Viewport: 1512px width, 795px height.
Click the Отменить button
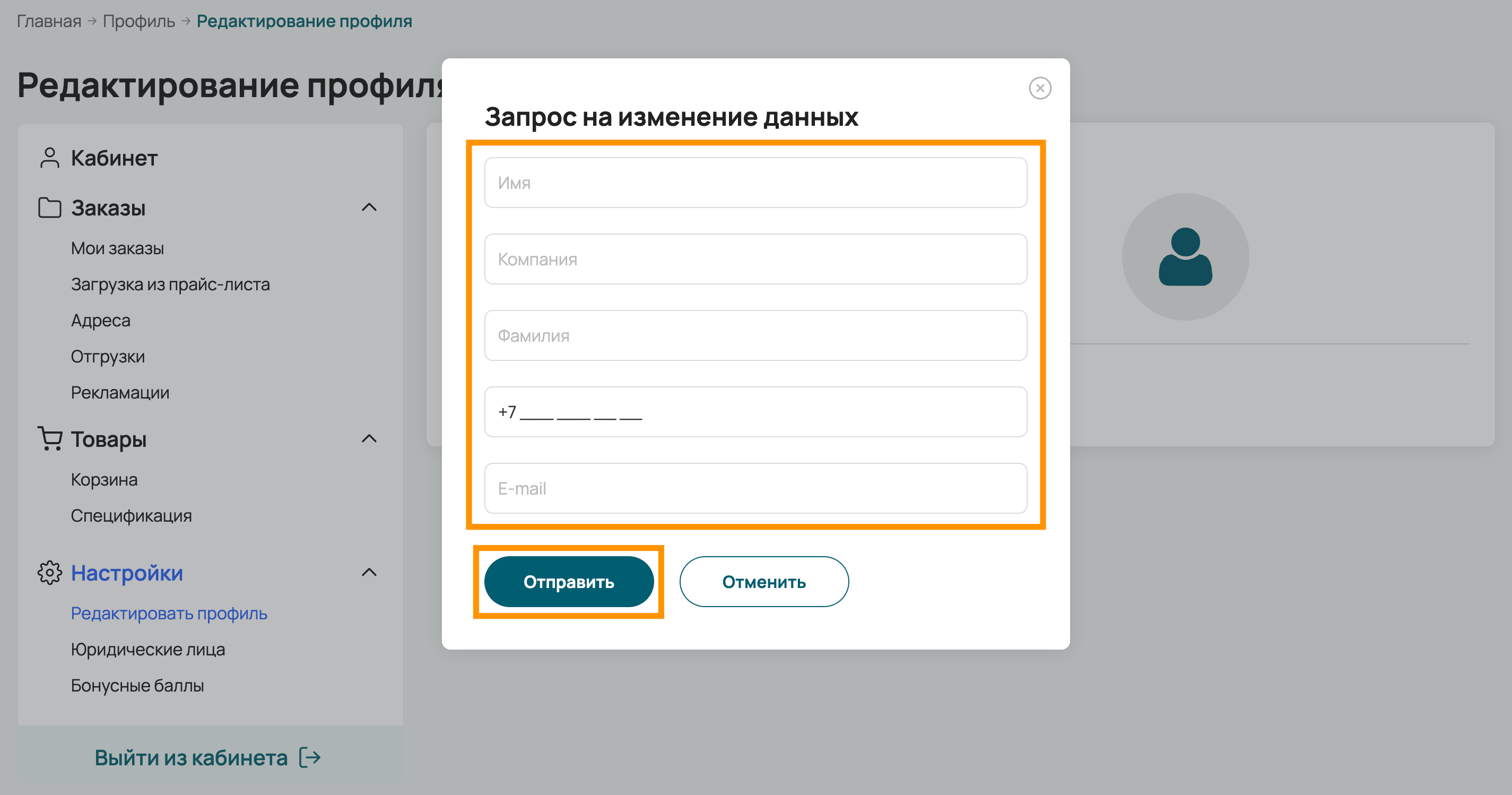point(763,582)
